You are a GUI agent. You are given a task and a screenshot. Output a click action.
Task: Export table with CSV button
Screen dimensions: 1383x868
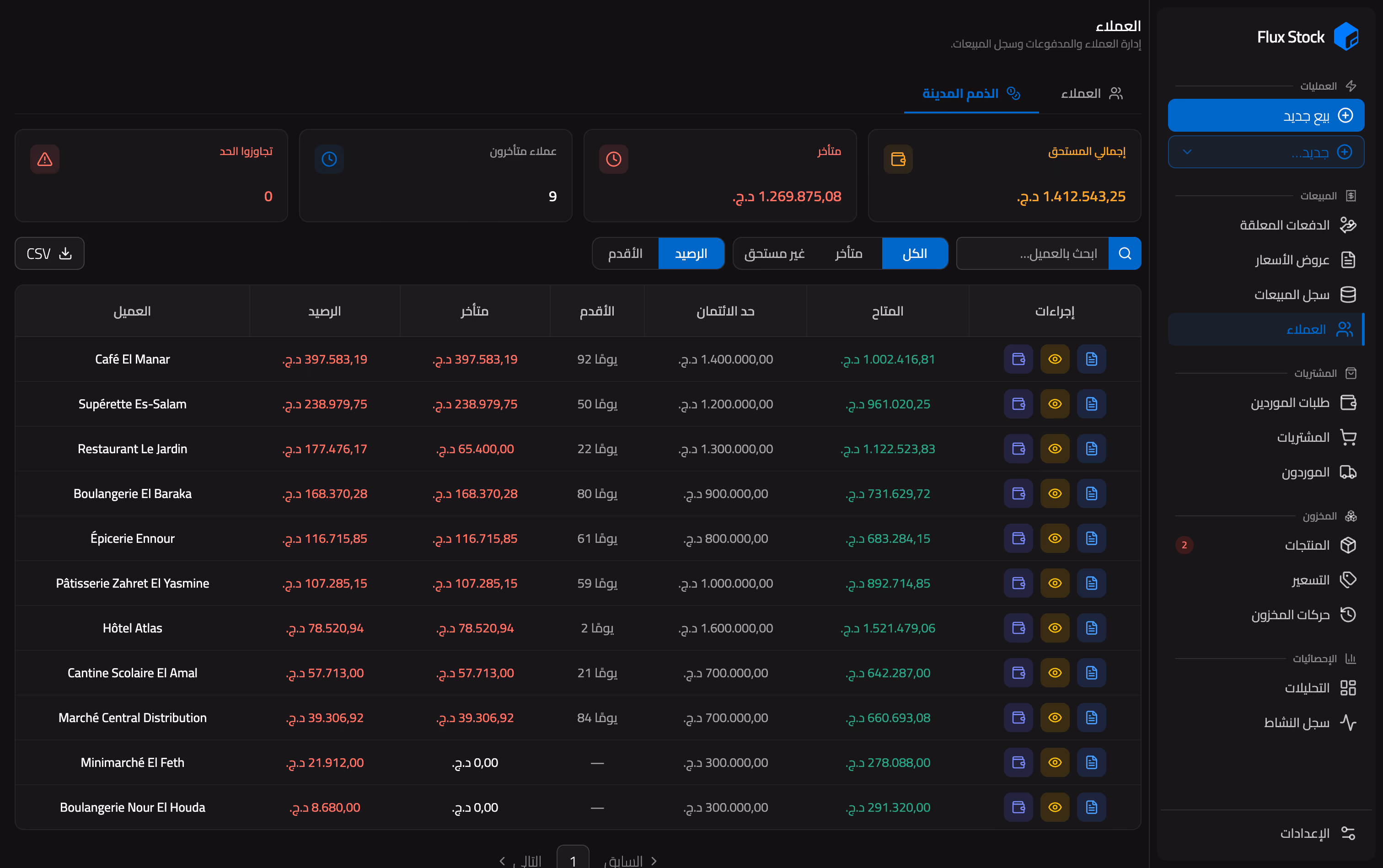(x=49, y=253)
